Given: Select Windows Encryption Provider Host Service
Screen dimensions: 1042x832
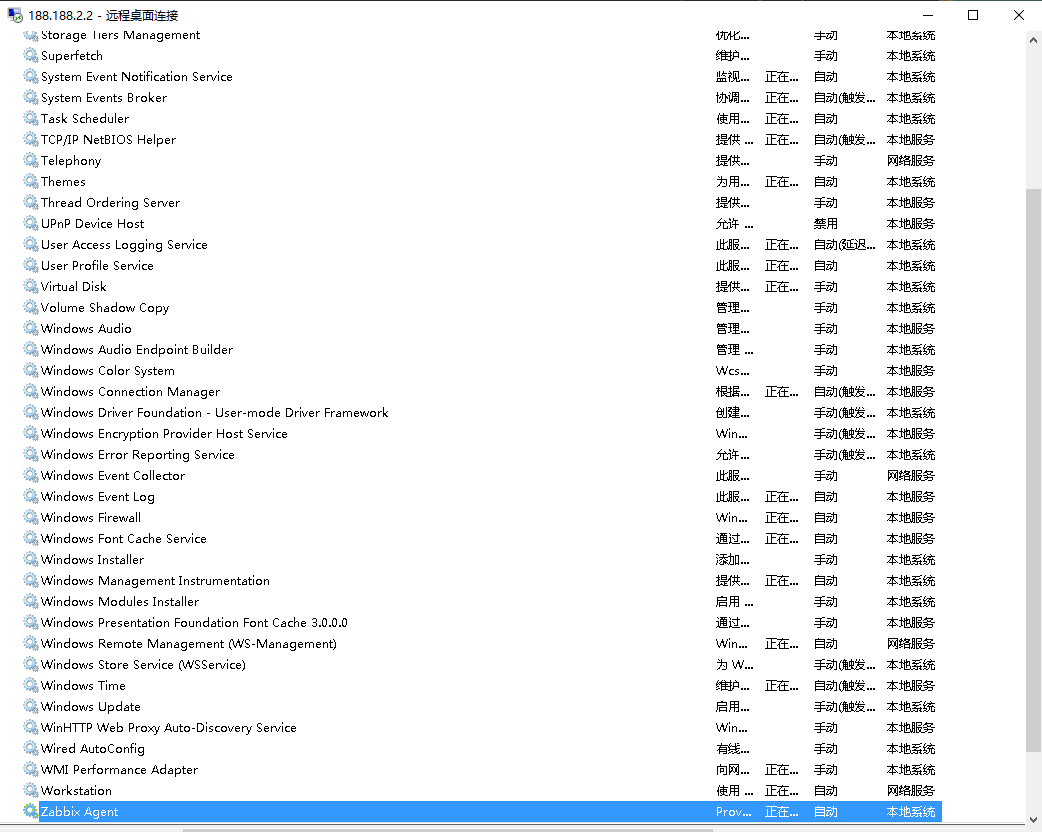Looking at the screenshot, I should 164,433.
